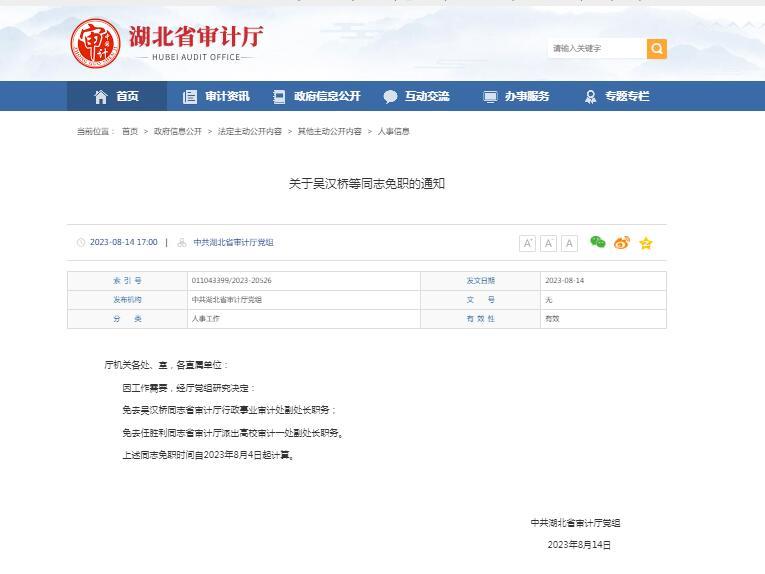Image resolution: width=765 pixels, height=574 pixels.
Task: Click the organization icon beside 中共湖北省审计厅党组
Action: pyautogui.click(x=181, y=242)
